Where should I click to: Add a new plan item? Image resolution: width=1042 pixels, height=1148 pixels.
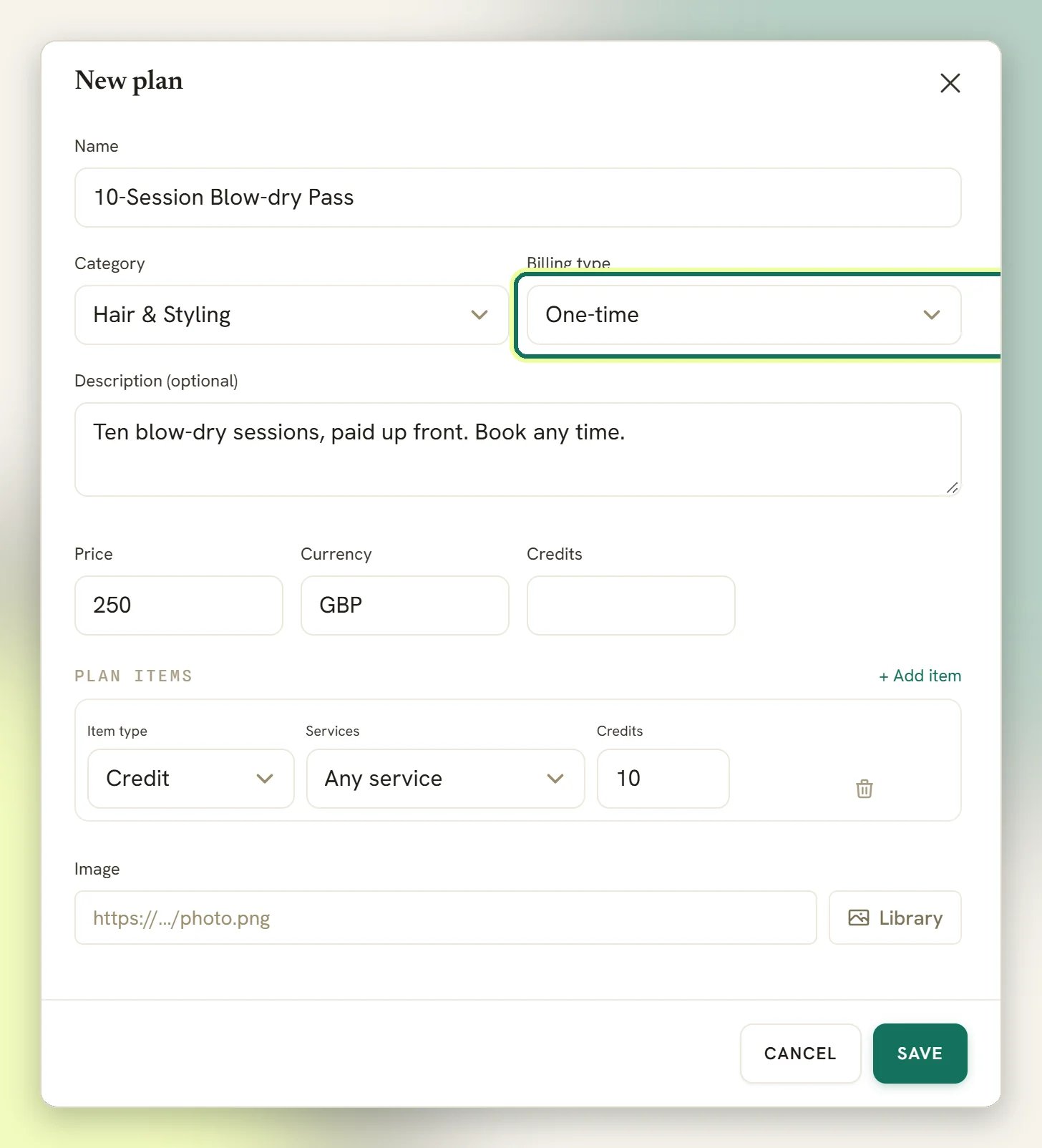pyautogui.click(x=920, y=676)
